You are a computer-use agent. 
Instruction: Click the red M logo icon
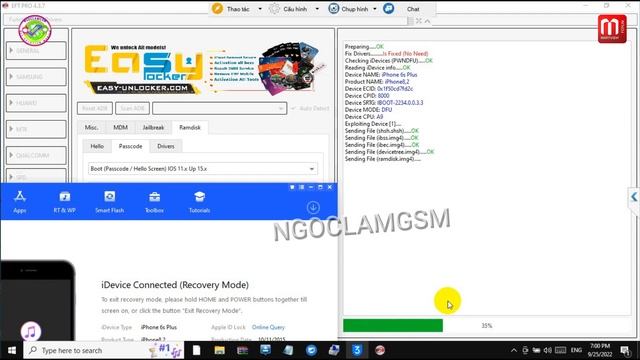tap(612, 29)
